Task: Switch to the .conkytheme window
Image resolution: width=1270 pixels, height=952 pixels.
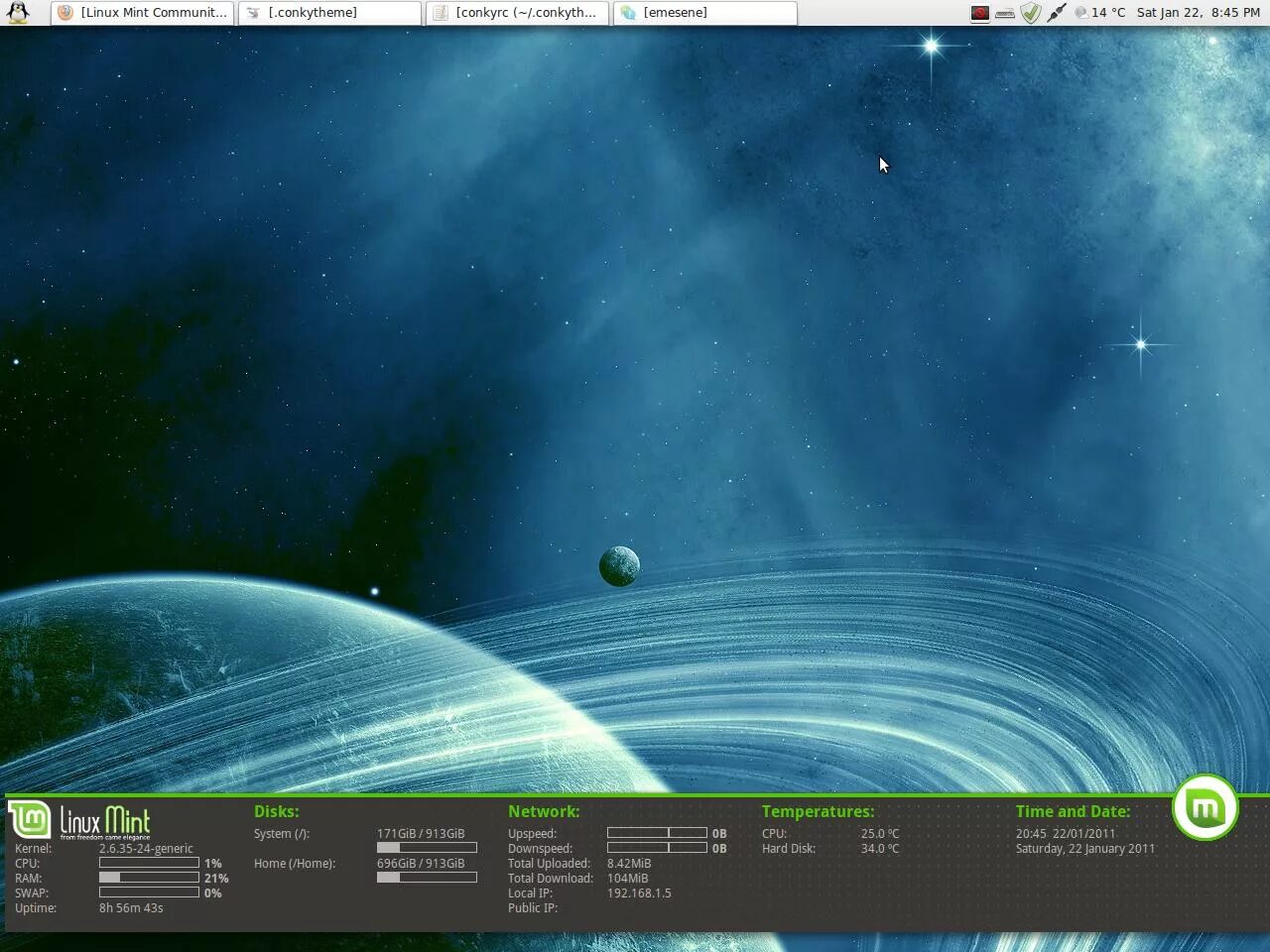Action: (x=329, y=13)
